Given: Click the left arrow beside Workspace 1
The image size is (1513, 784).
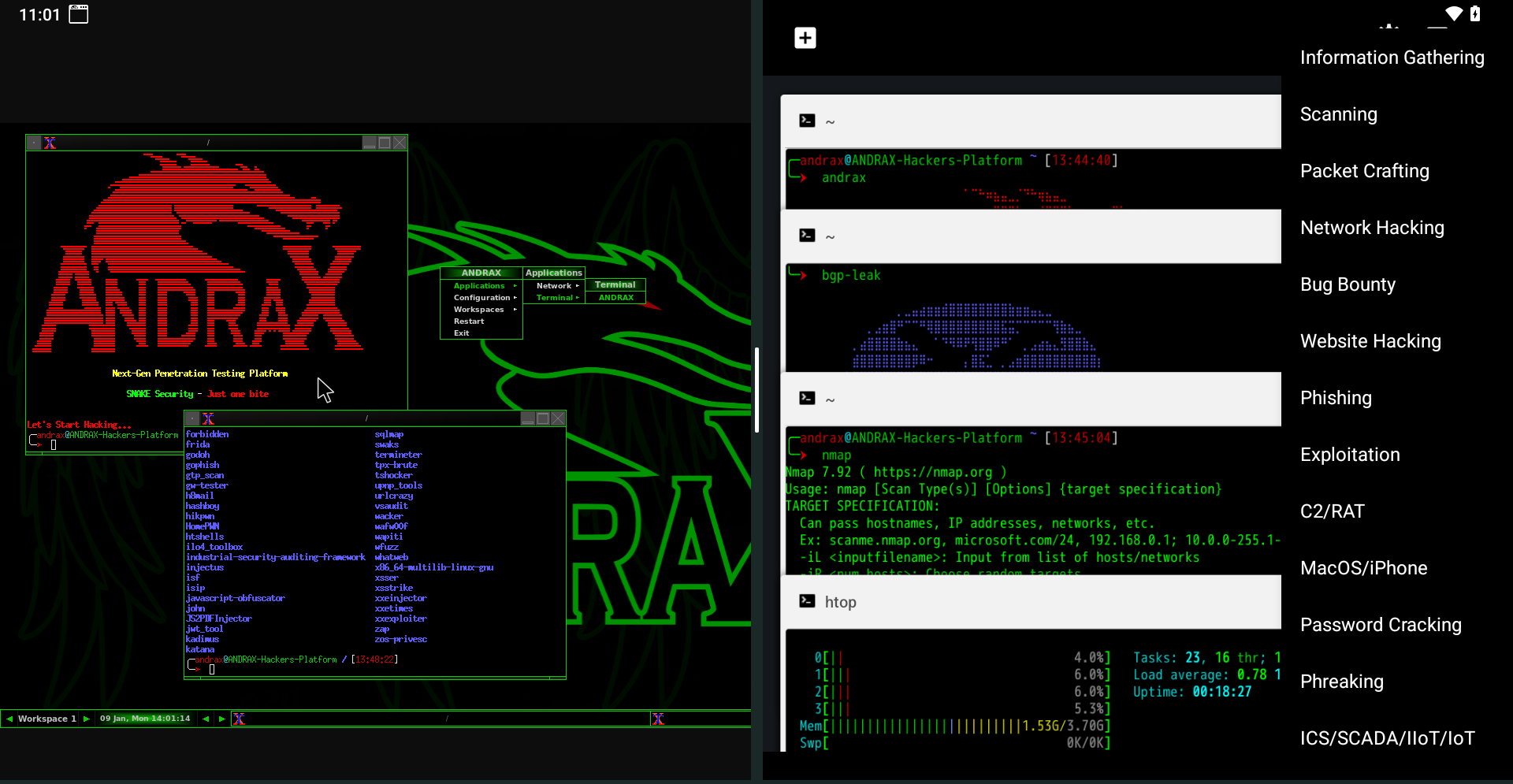Looking at the screenshot, I should [9, 718].
